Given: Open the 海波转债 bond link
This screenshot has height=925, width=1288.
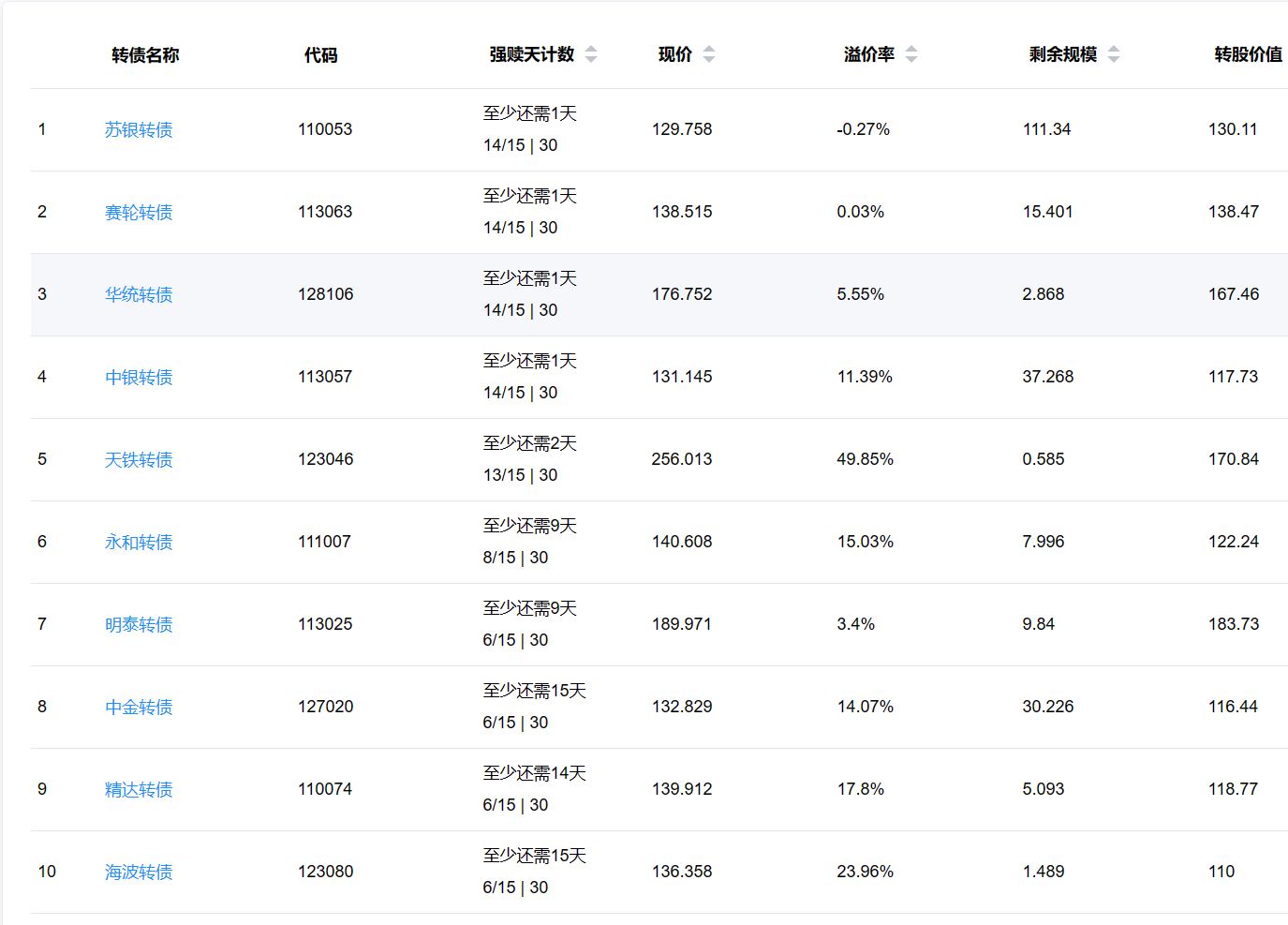Looking at the screenshot, I should tap(139, 872).
